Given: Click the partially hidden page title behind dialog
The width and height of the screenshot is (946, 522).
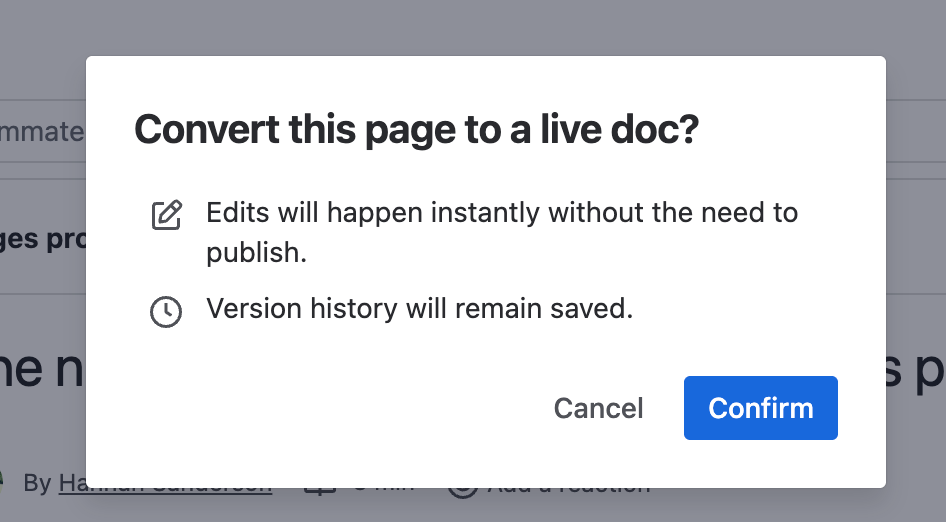Looking at the screenshot, I should (x=42, y=369).
